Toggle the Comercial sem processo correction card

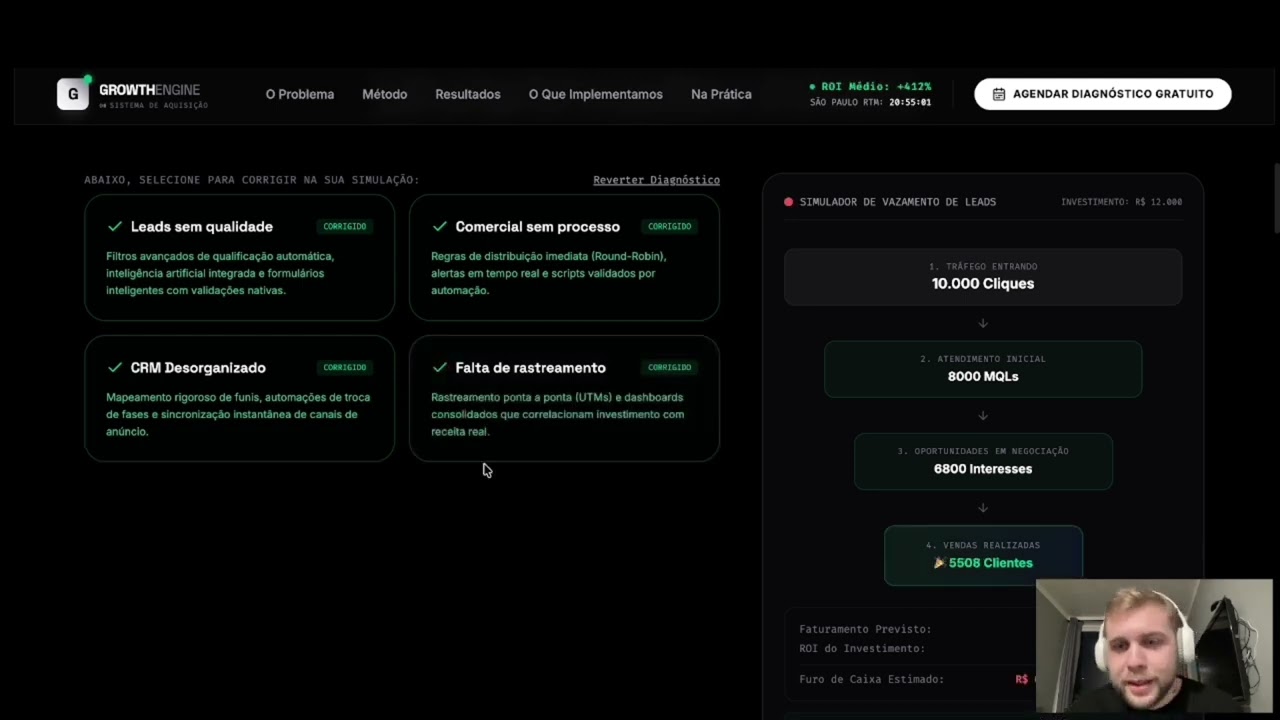click(x=564, y=257)
